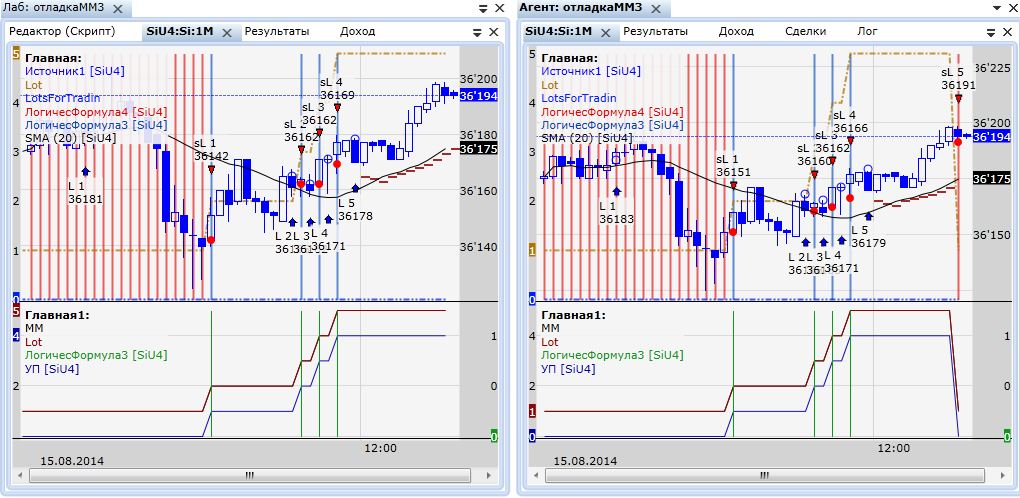Close the Агент document tab strip pane

point(1006,32)
